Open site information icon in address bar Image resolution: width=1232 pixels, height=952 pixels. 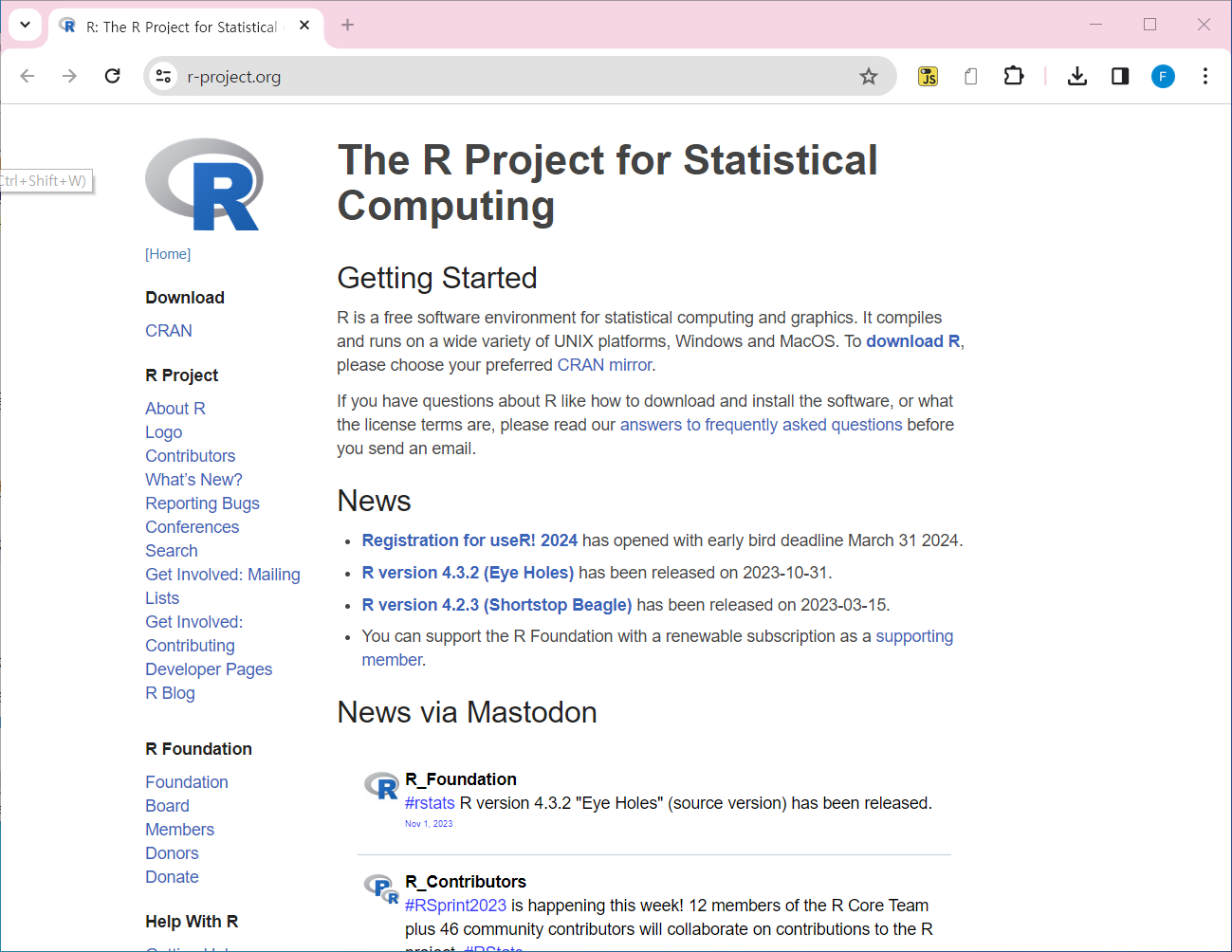click(x=163, y=76)
